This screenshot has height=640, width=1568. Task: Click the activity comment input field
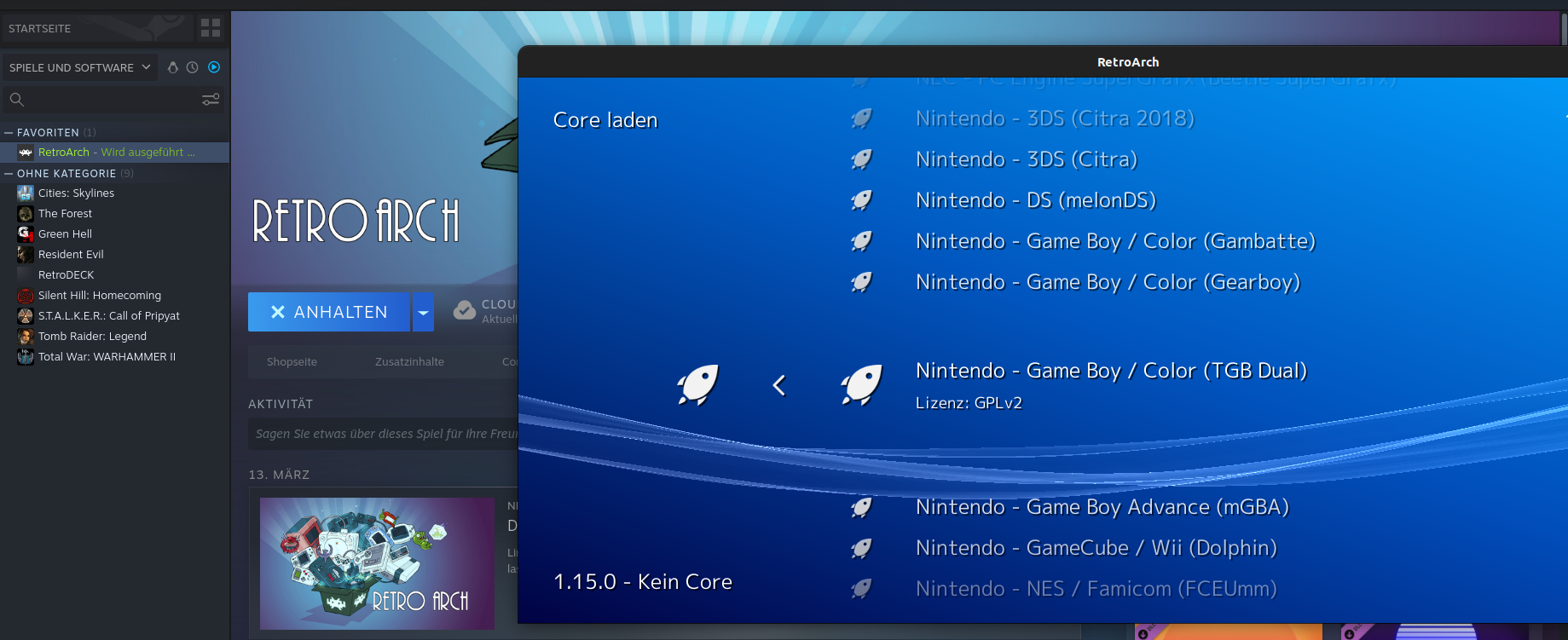pyautogui.click(x=384, y=434)
